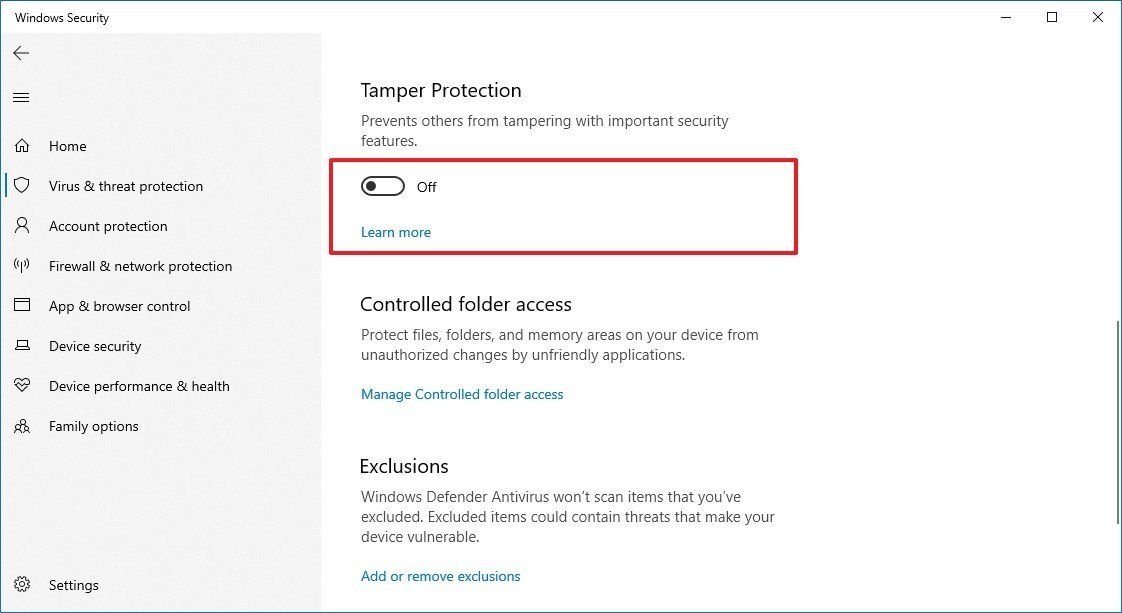Image resolution: width=1122 pixels, height=613 pixels.
Task: Select the Account protection shield icon
Action: click(x=22, y=226)
